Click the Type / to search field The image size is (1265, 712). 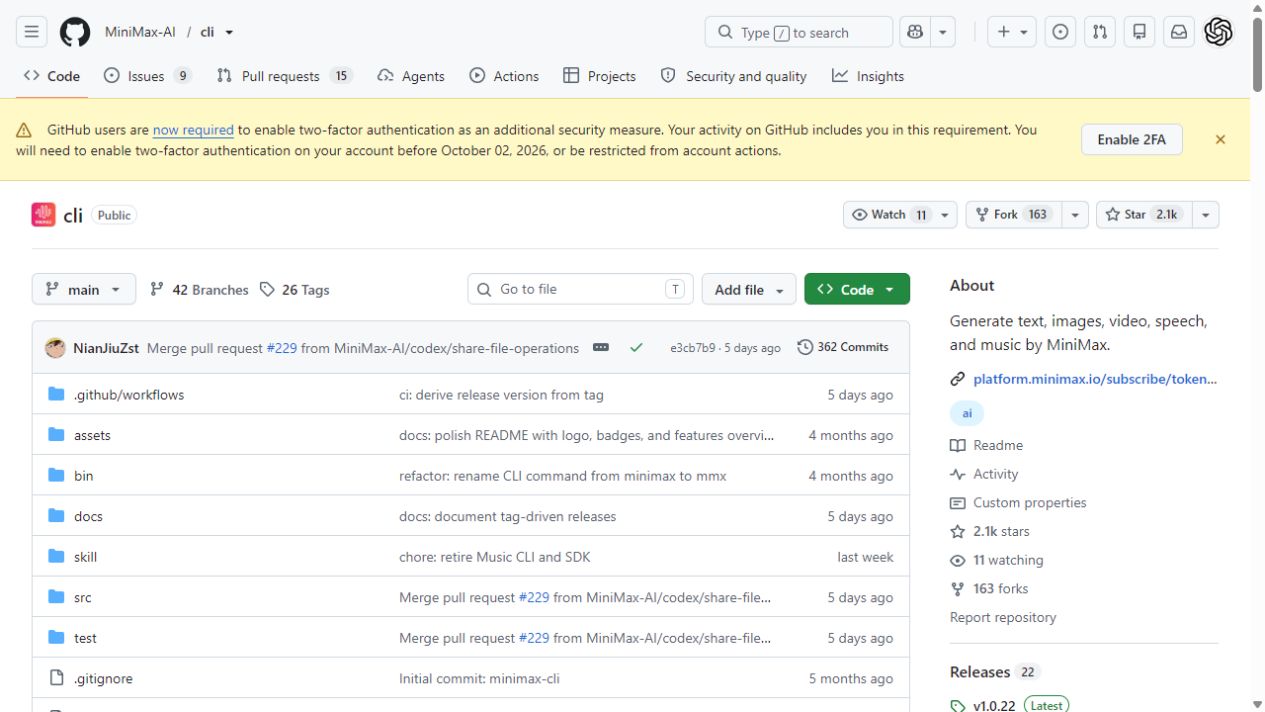tap(799, 32)
